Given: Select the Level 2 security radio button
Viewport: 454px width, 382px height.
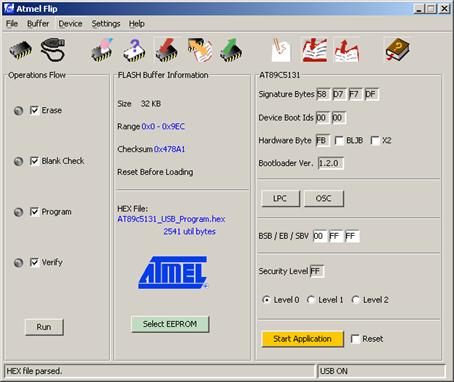Looking at the screenshot, I should click(x=355, y=300).
